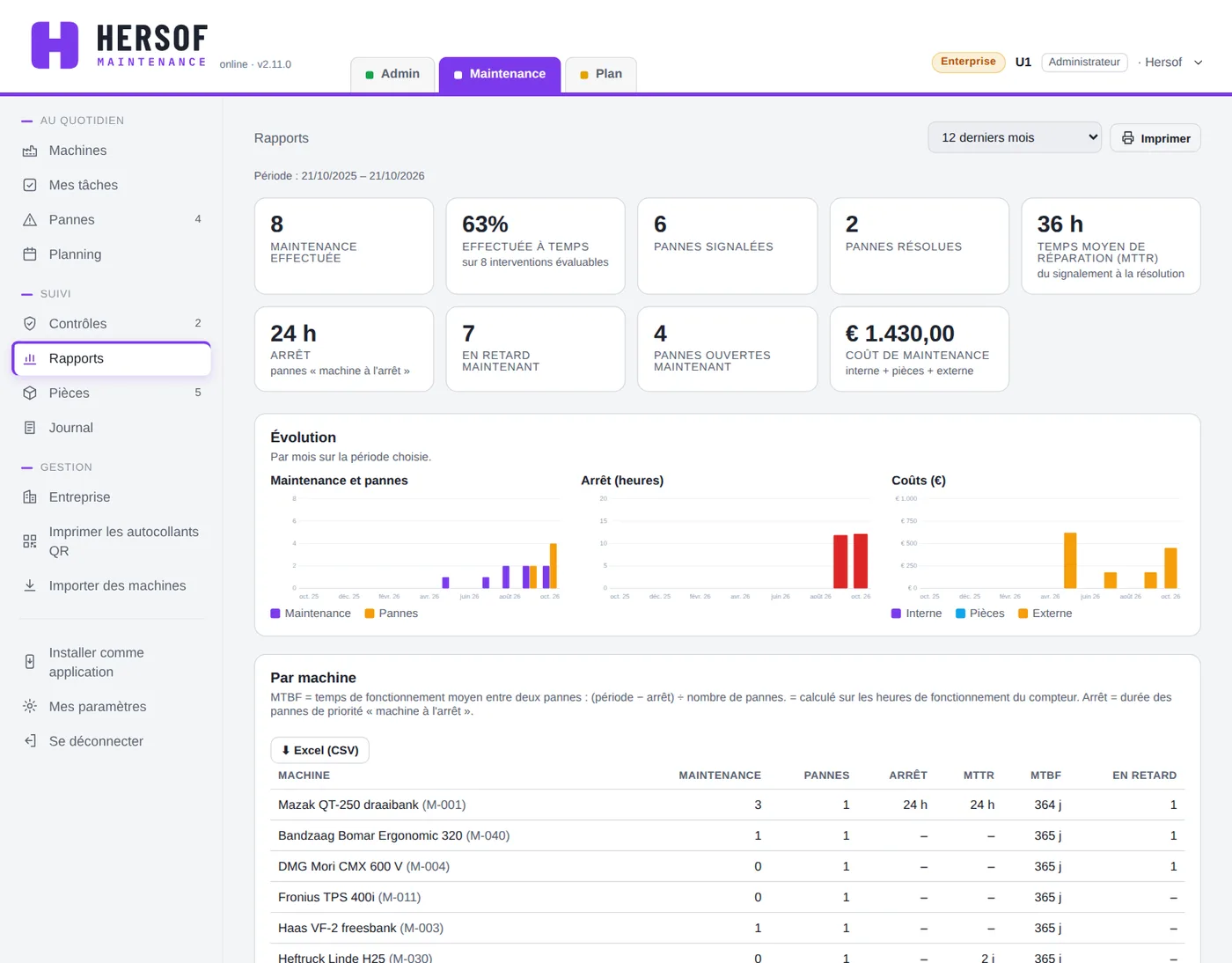Click the Entreprise building icon
This screenshot has height=963, width=1232.
(x=30, y=497)
